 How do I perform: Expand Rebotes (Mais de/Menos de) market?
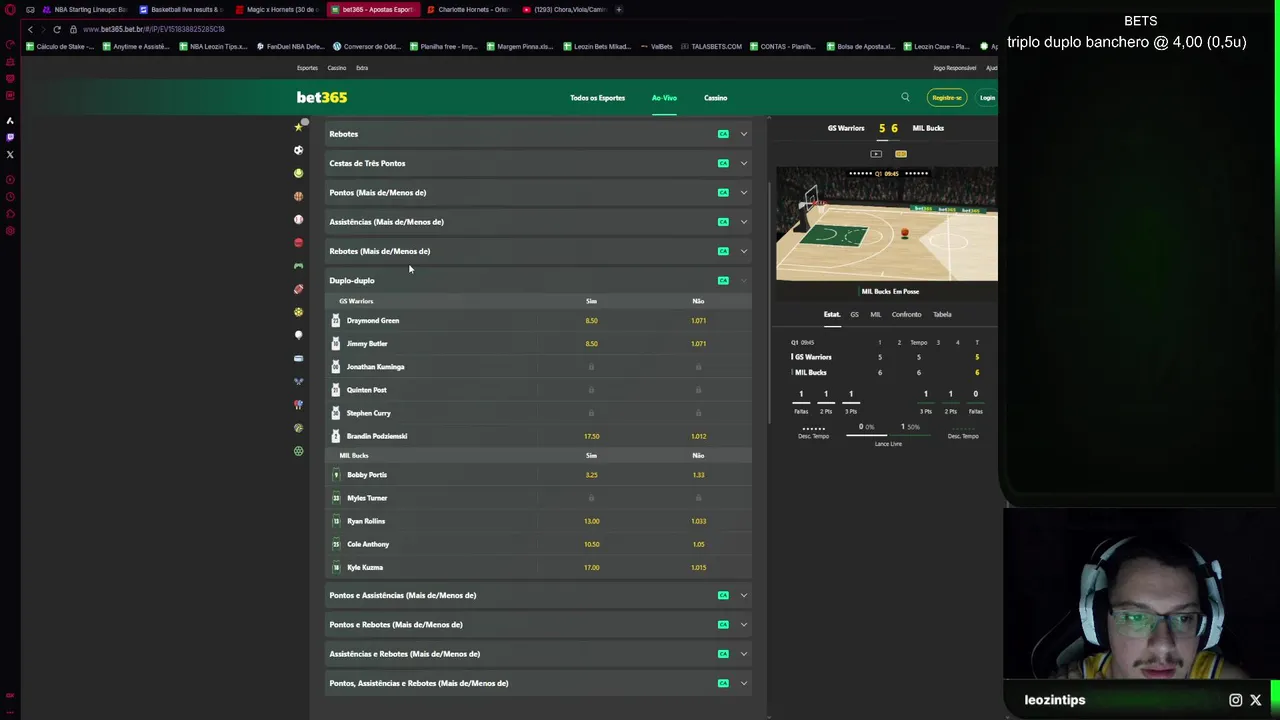(538, 251)
